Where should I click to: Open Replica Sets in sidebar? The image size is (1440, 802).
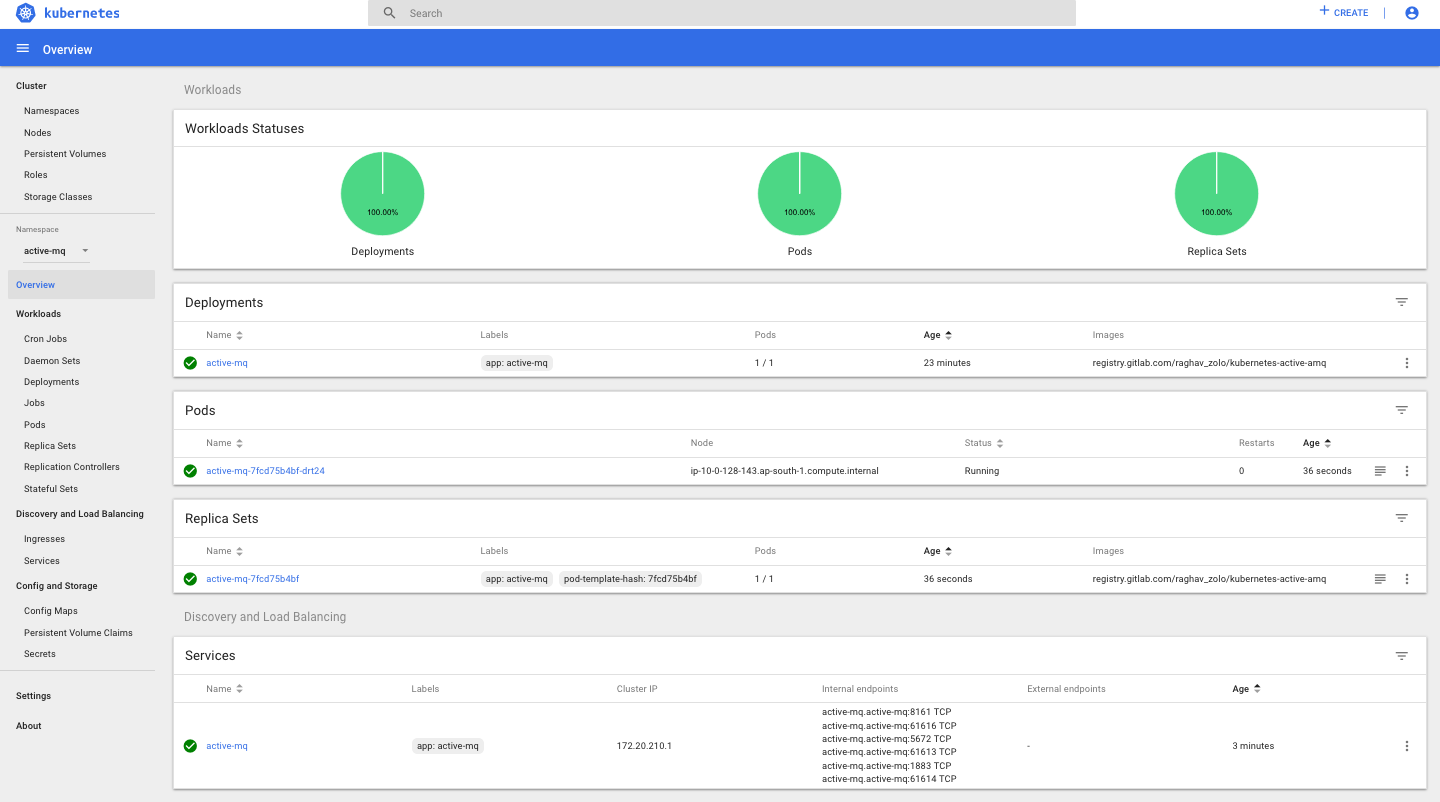pos(50,446)
